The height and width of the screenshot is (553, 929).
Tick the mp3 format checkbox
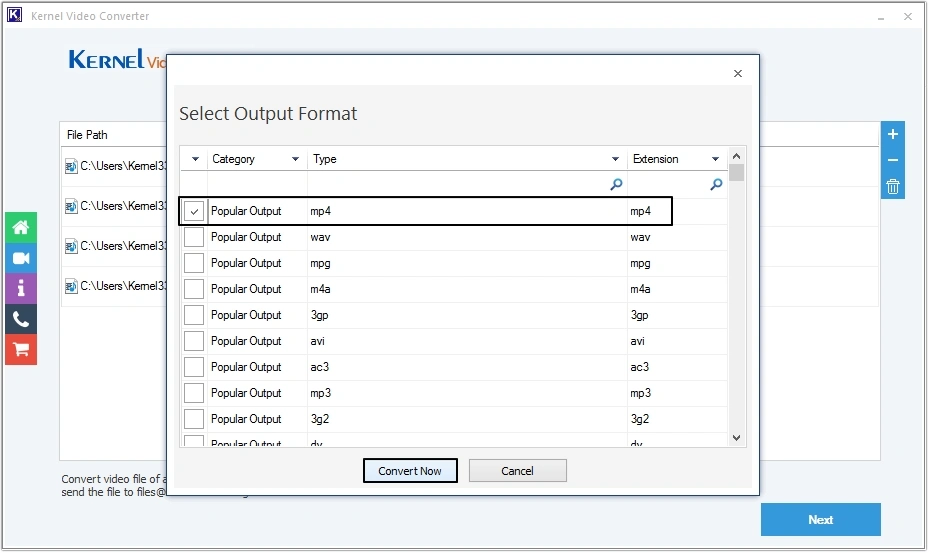[x=194, y=393]
